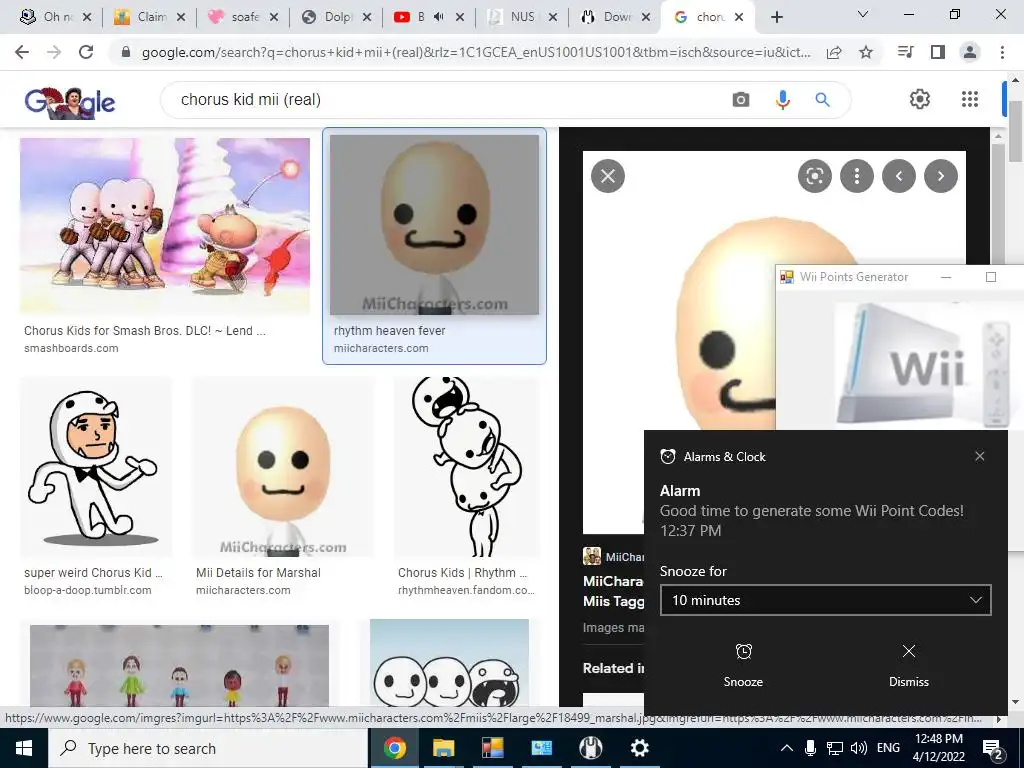Show previous image in preview panel
Screen dimensions: 1024x768
pos(899,176)
